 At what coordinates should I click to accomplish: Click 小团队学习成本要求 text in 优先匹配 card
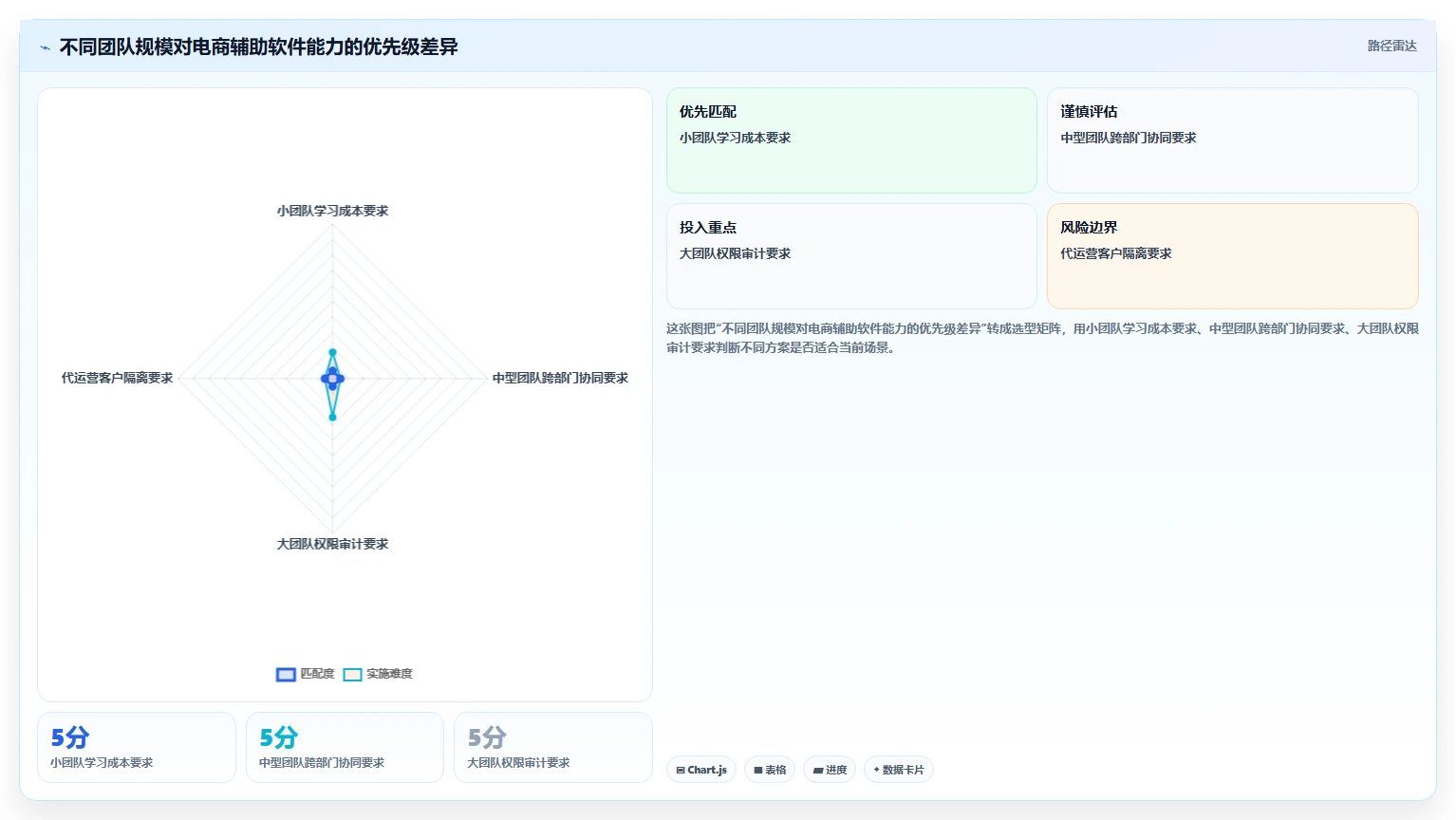(735, 138)
